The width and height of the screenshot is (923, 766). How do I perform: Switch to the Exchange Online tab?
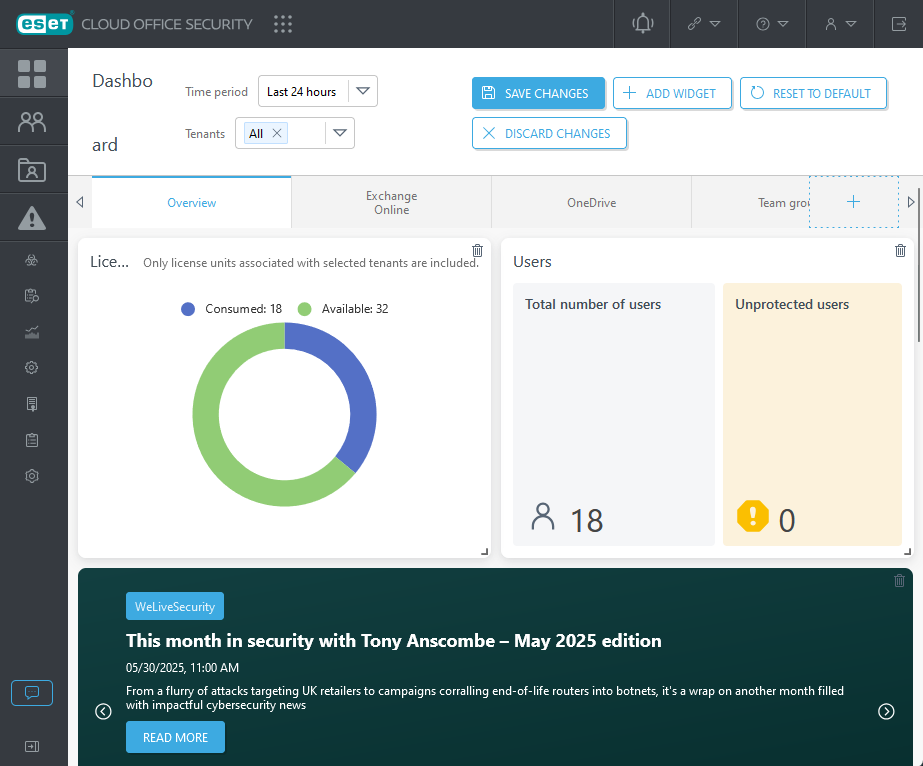tap(391, 202)
